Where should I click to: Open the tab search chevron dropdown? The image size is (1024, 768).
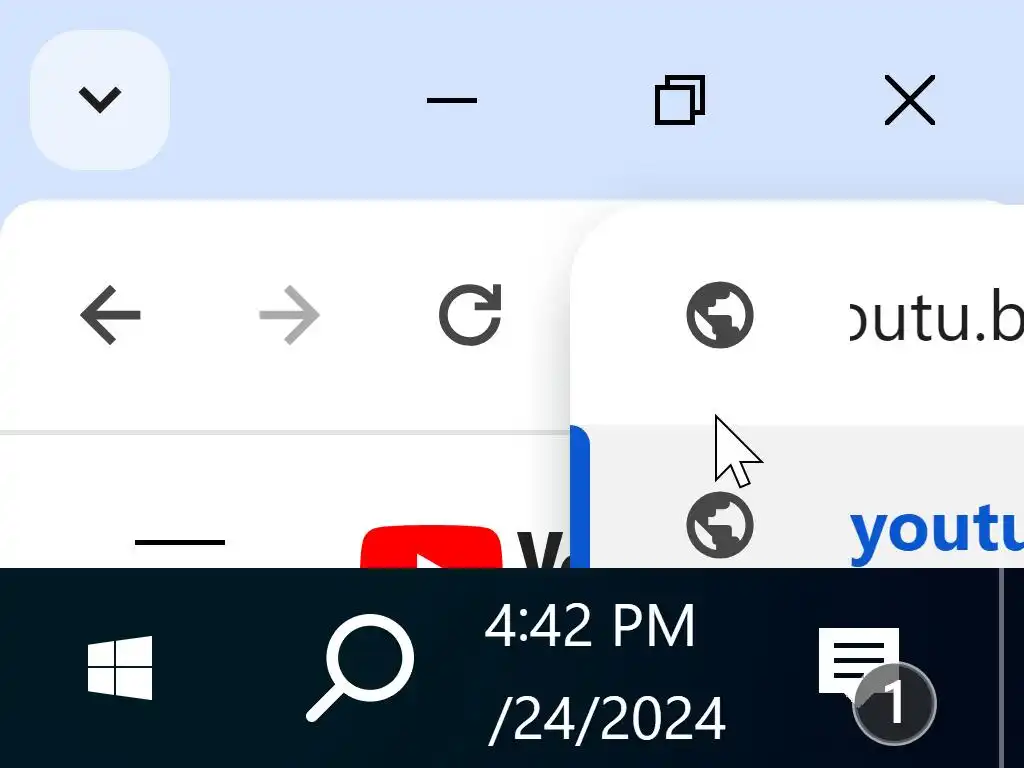click(100, 100)
